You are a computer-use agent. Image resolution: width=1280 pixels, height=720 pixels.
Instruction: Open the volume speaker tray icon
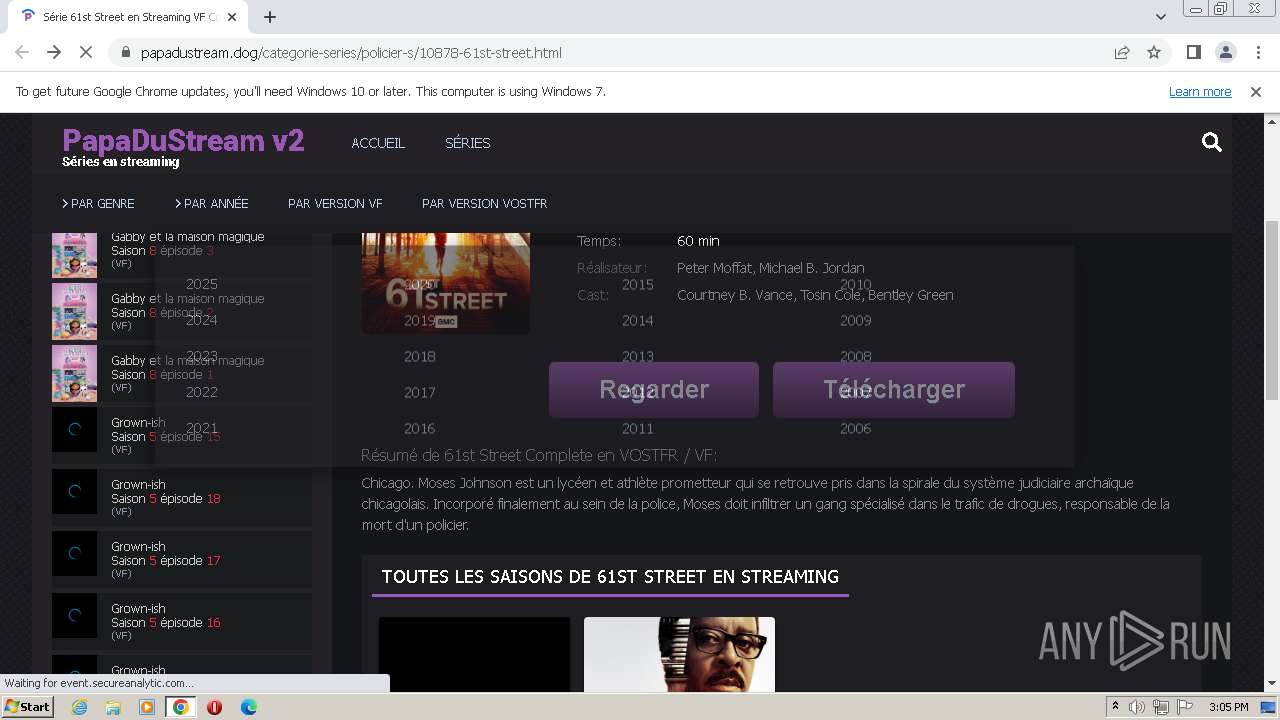1137,707
